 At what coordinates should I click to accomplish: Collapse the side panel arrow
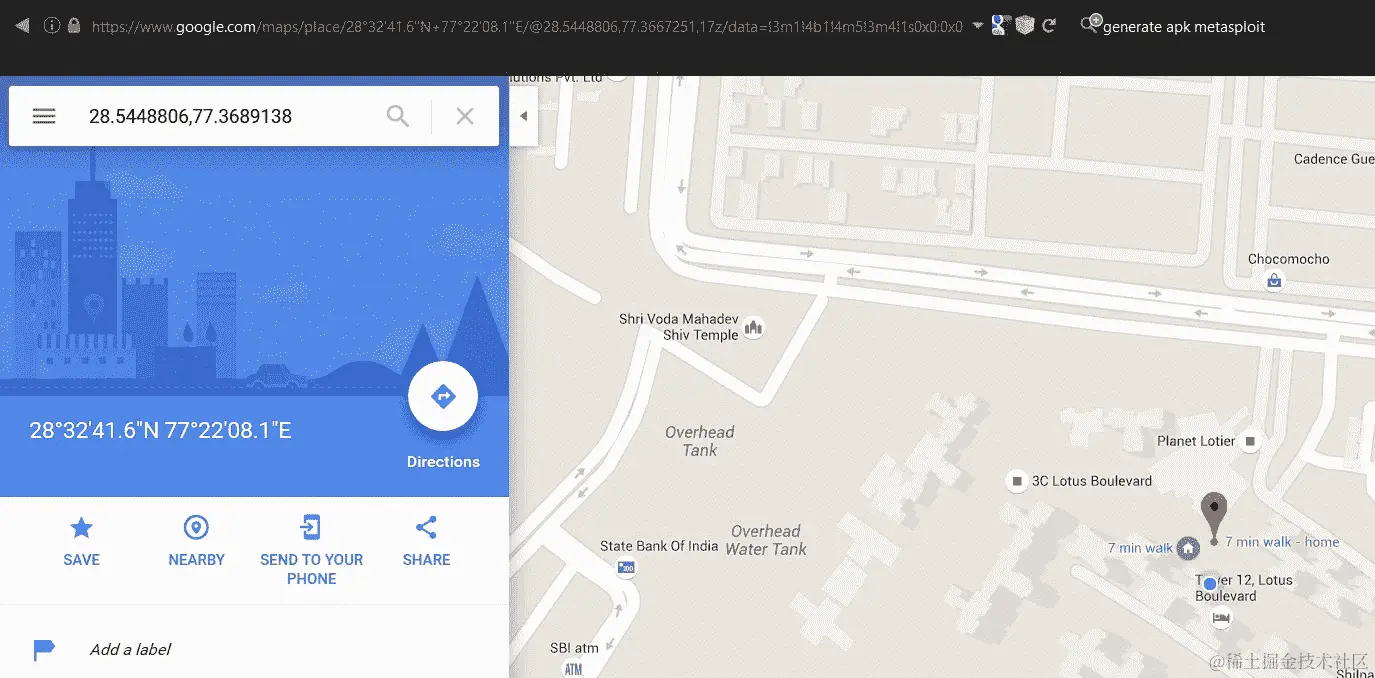[523, 116]
